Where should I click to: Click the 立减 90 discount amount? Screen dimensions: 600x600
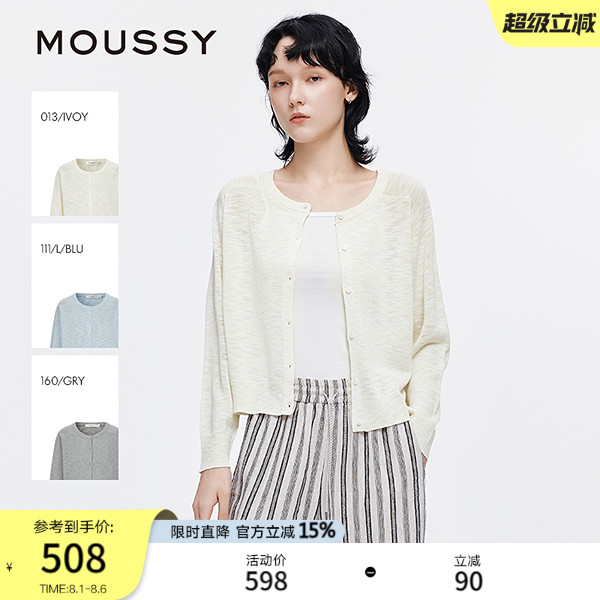click(468, 573)
